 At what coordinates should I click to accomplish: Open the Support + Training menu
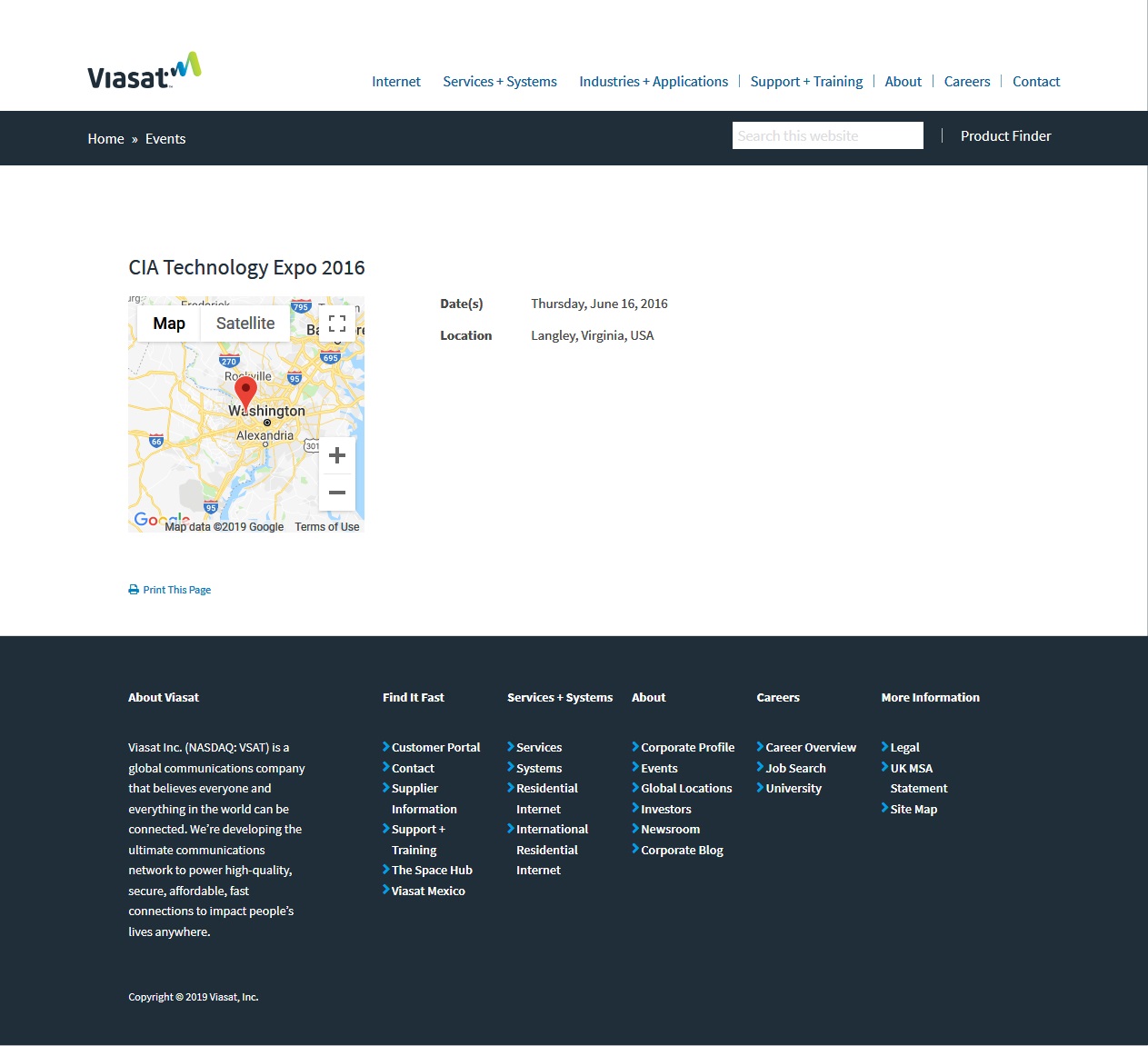tap(806, 82)
